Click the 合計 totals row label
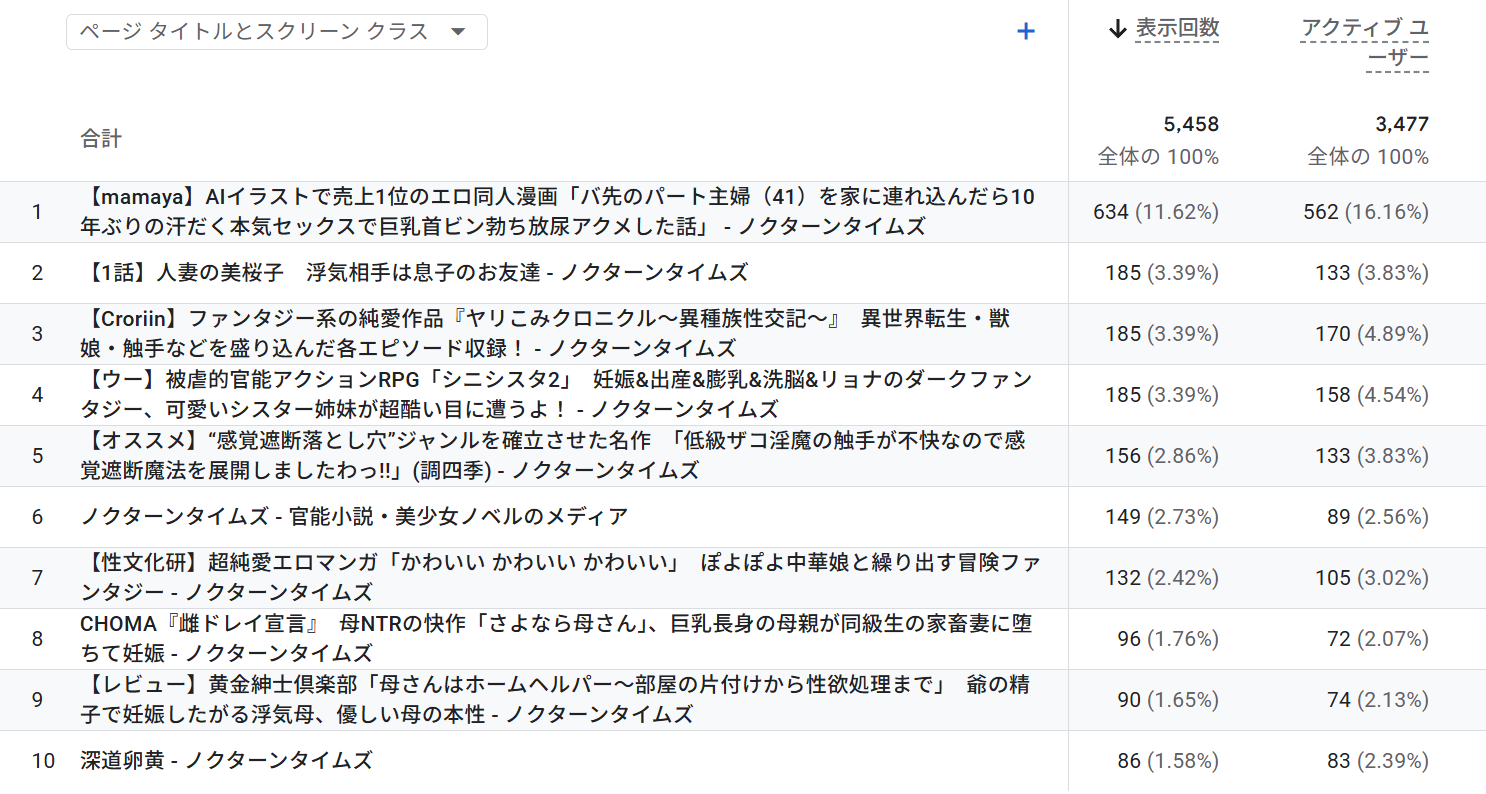Image resolution: width=1486 pixels, height=794 pixels. click(x=101, y=139)
